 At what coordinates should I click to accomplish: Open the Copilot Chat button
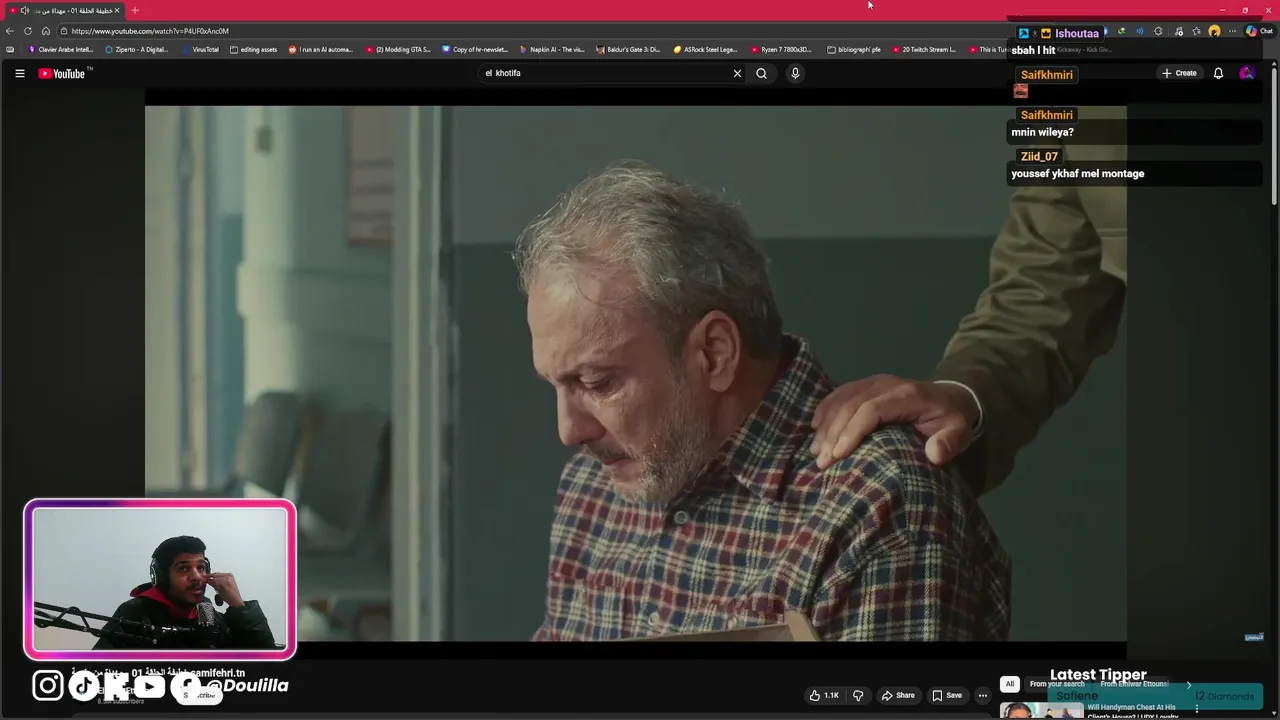pyautogui.click(x=1258, y=31)
